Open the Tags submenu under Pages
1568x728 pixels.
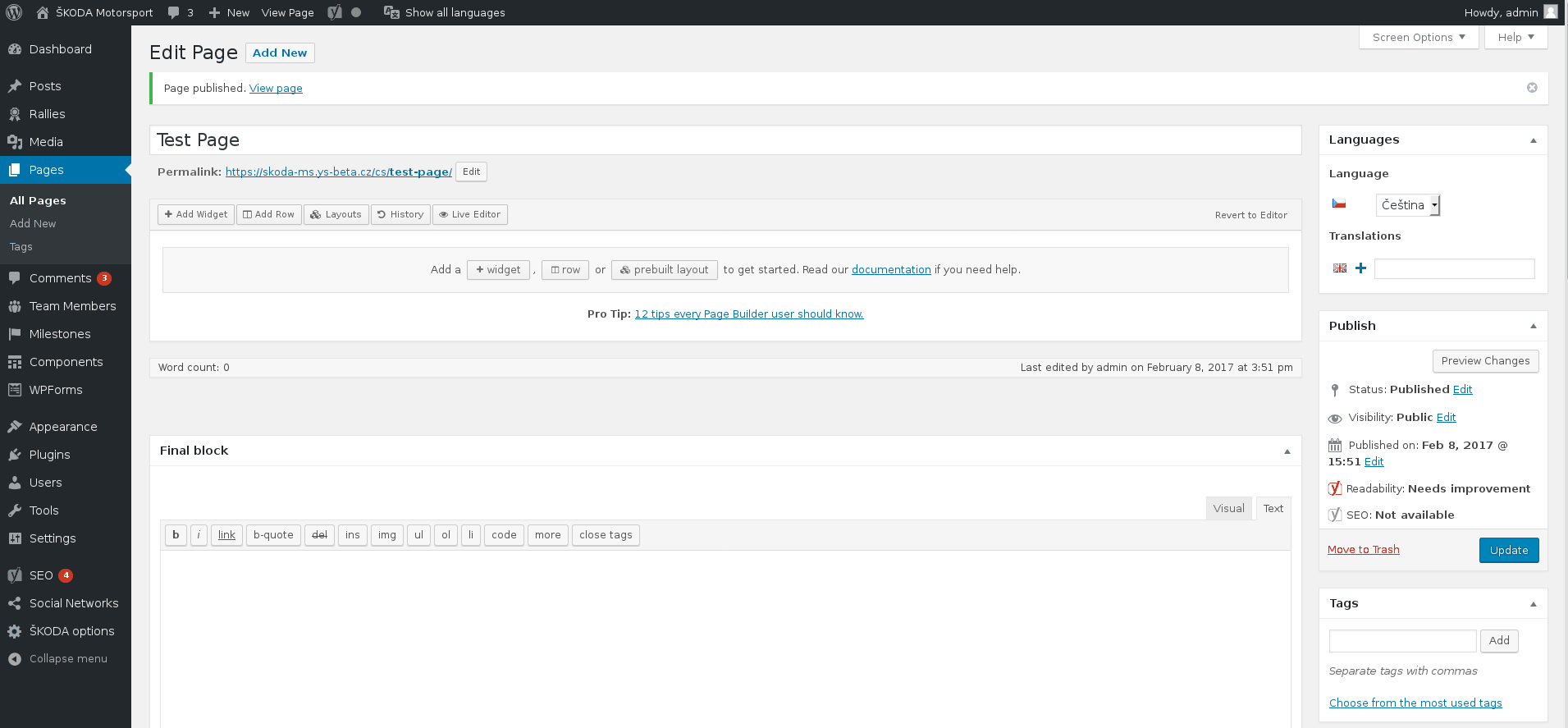pyautogui.click(x=21, y=246)
